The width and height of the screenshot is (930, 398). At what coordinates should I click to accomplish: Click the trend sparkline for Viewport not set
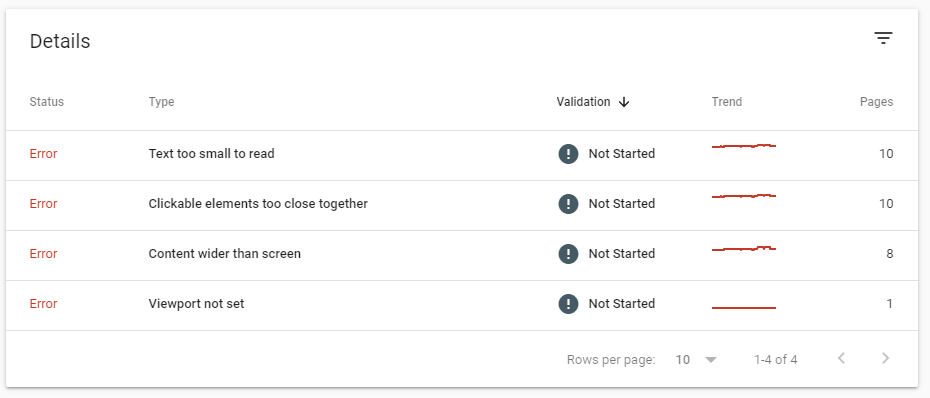click(744, 307)
